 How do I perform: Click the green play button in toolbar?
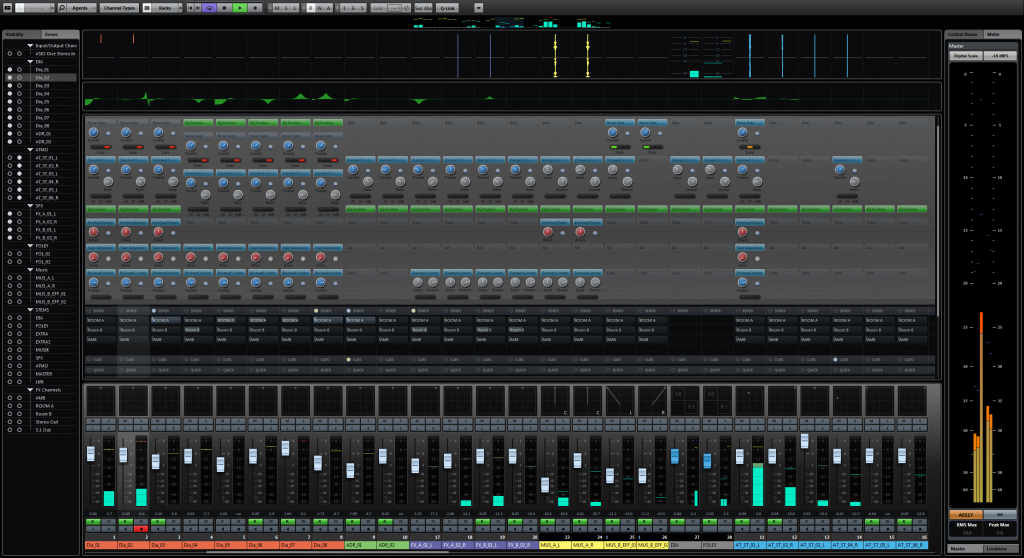(x=240, y=7)
